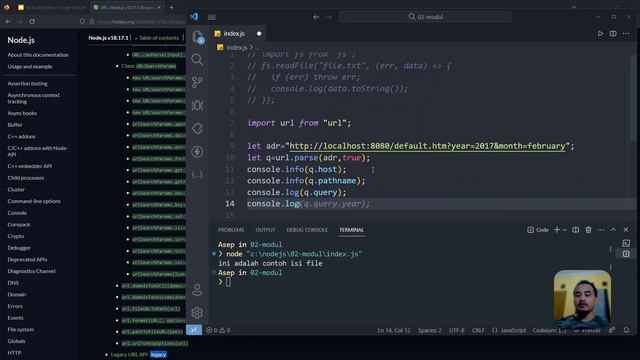The width and height of the screenshot is (640, 360).
Task: Select the index.js editor tab
Action: click(x=234, y=33)
